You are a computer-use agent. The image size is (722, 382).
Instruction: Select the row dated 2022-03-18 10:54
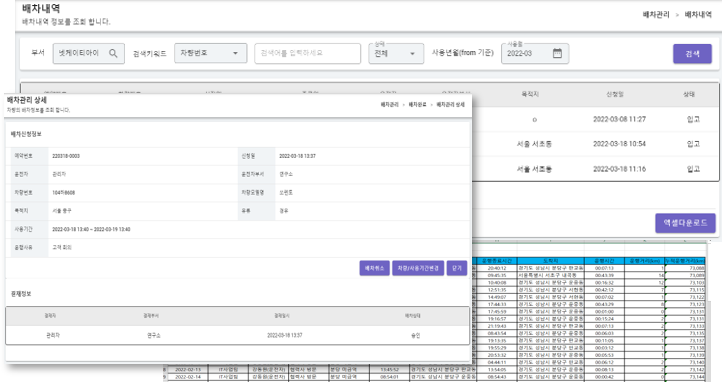596,144
